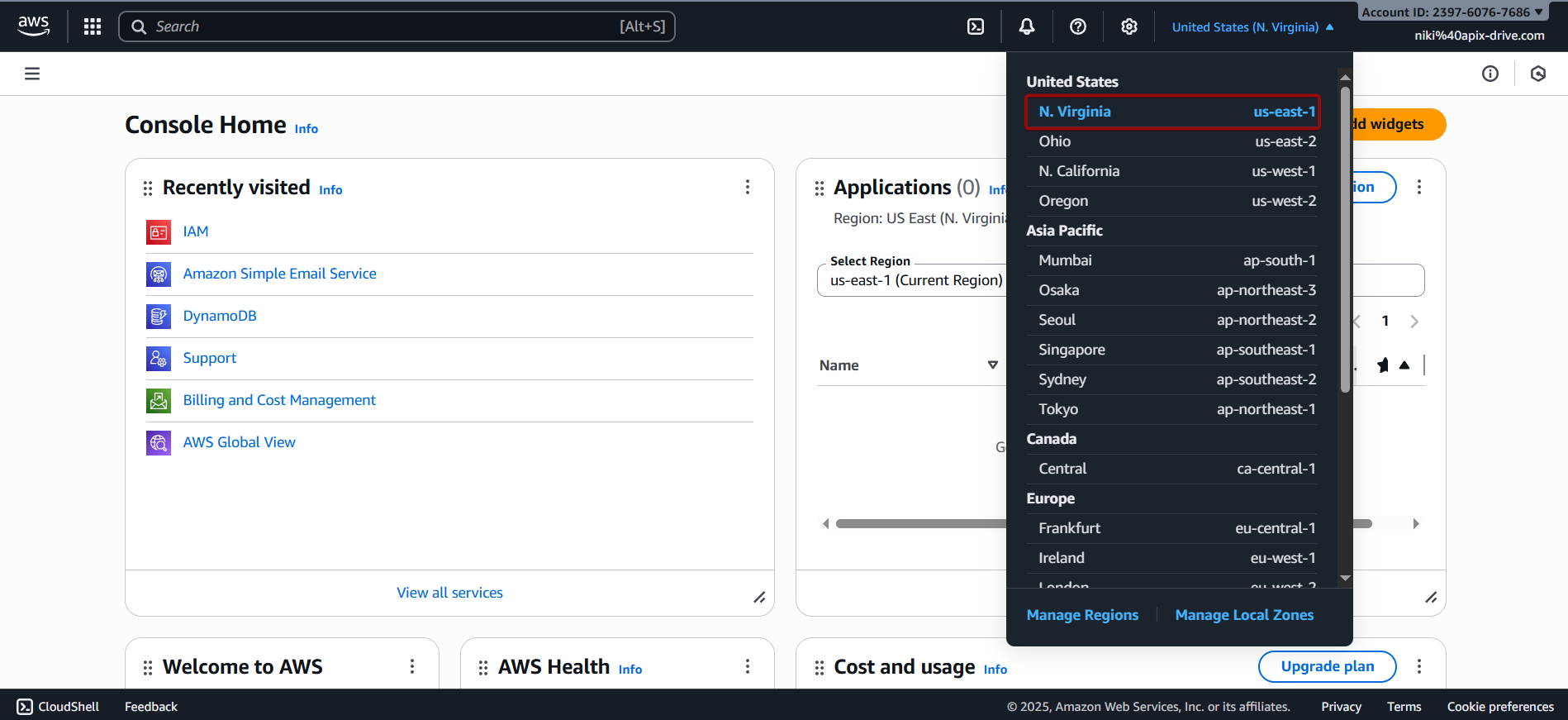Open the notifications bell
Image resolution: width=1568 pixels, height=720 pixels.
1027,26
